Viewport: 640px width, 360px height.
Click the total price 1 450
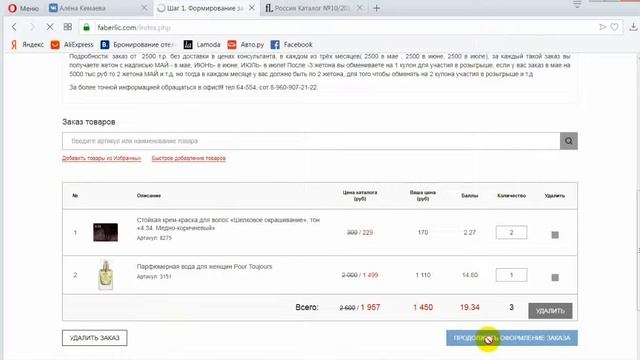[x=422, y=307]
